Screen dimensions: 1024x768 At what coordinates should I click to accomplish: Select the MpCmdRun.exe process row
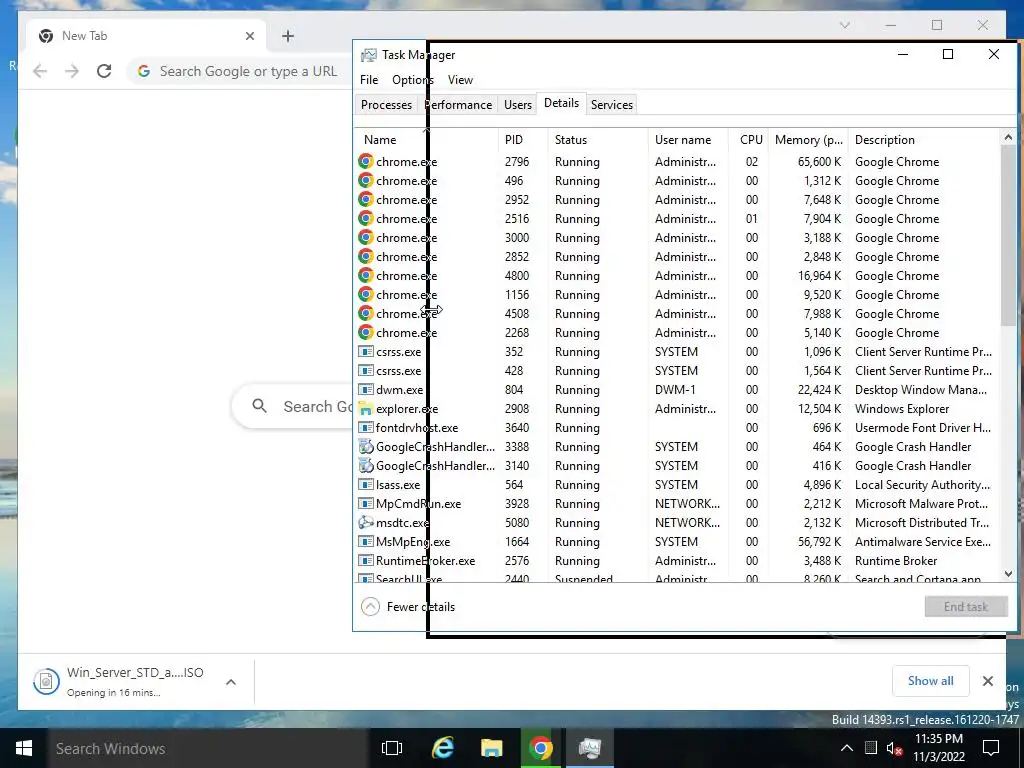click(676, 504)
